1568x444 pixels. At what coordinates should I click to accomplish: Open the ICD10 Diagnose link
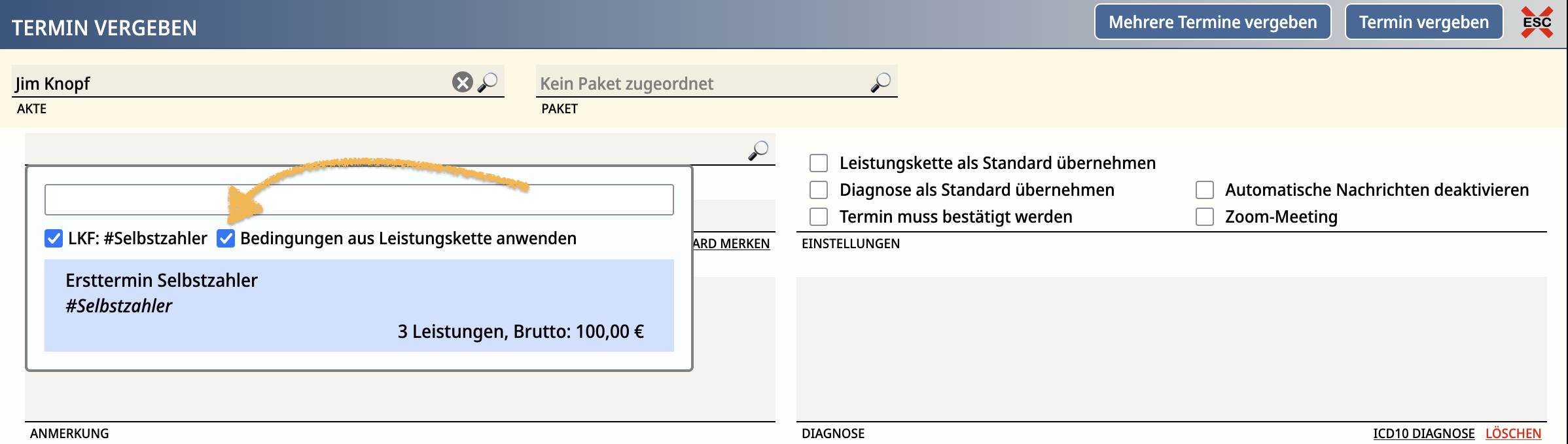(x=1423, y=434)
